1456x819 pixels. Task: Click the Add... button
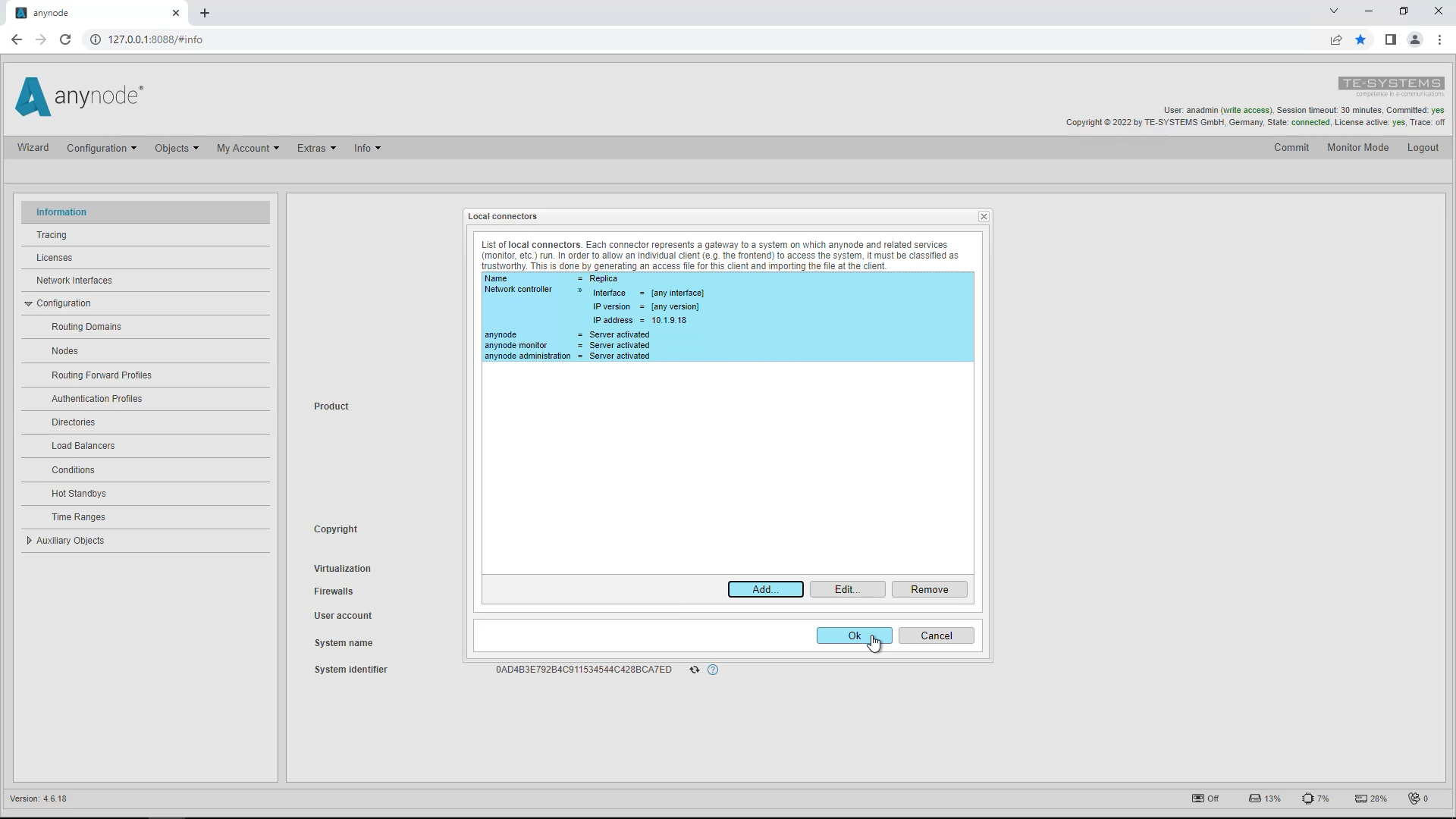click(765, 589)
